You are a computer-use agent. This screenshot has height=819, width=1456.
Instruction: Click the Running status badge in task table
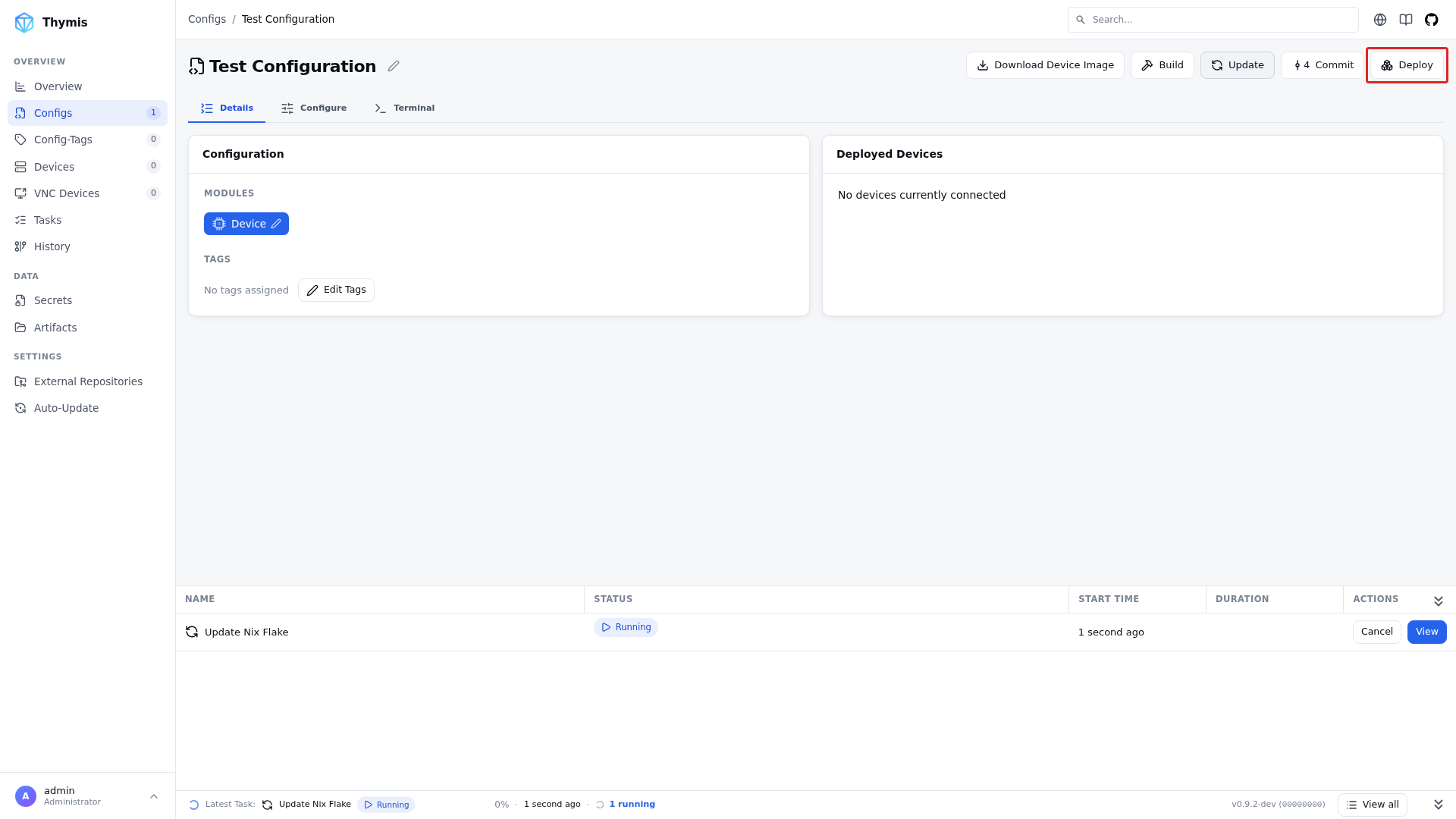click(626, 627)
